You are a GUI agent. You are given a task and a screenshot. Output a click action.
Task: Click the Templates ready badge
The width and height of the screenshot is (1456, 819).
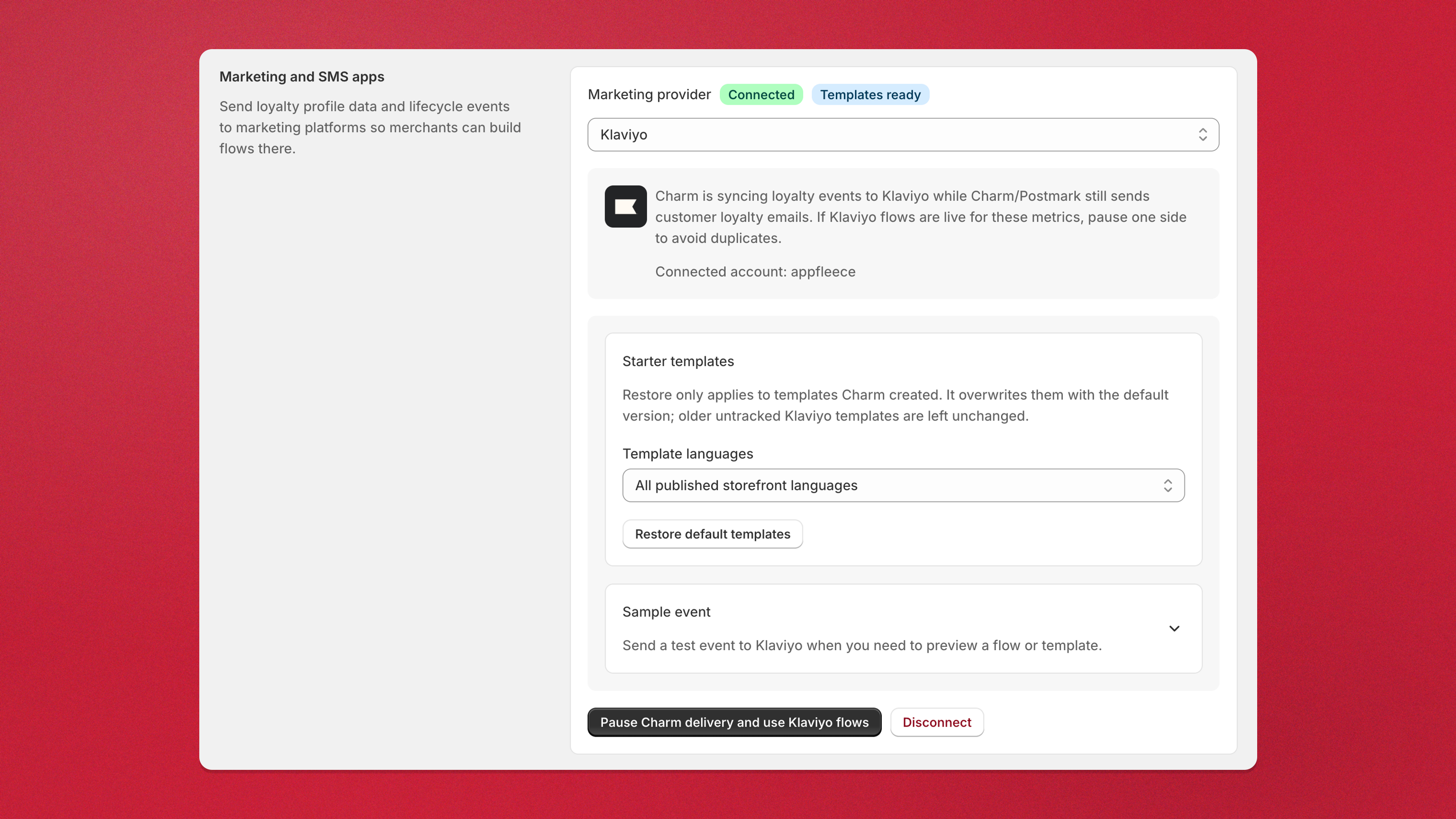(870, 94)
